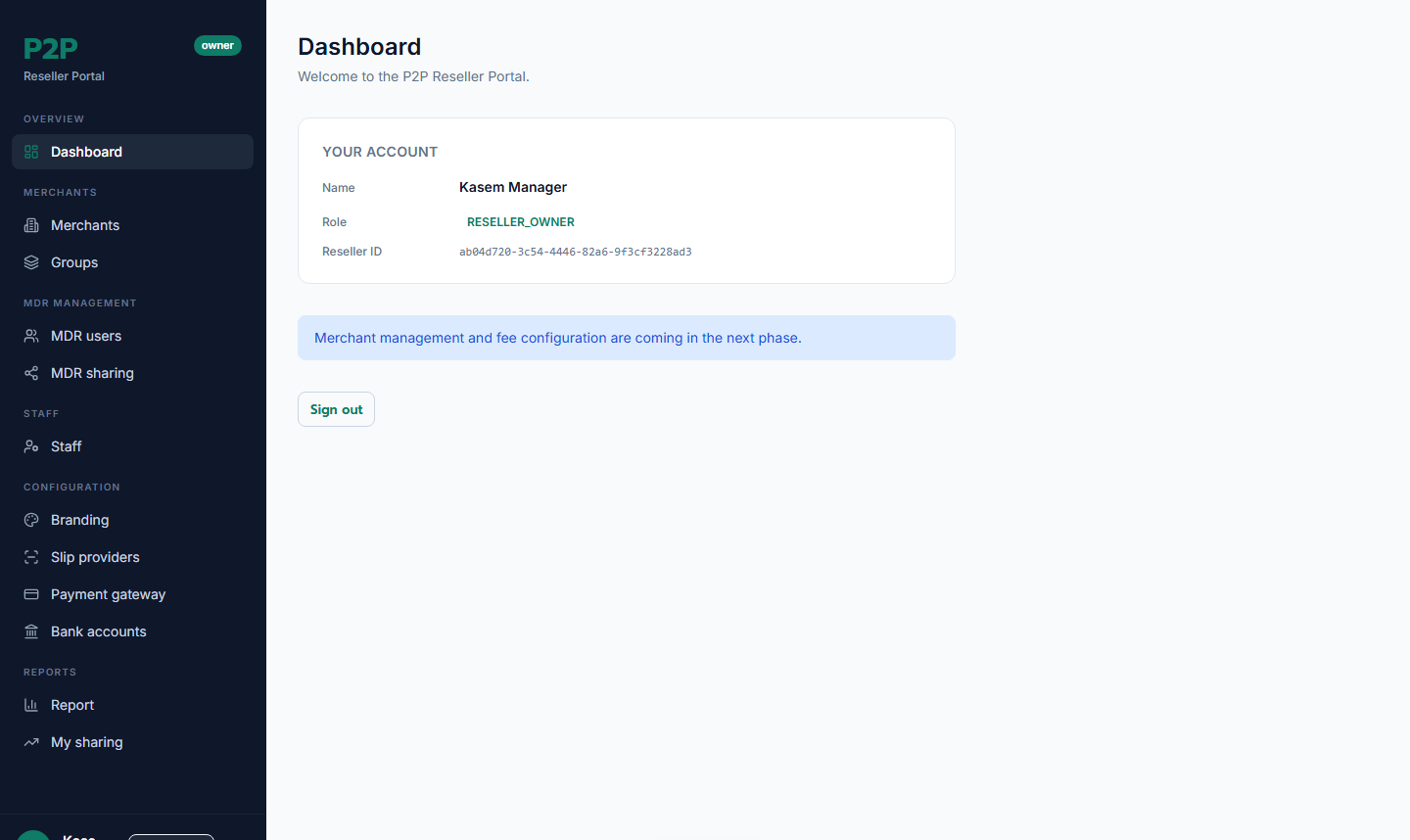Click the Sign out button
The image size is (1410, 840).
(336, 409)
